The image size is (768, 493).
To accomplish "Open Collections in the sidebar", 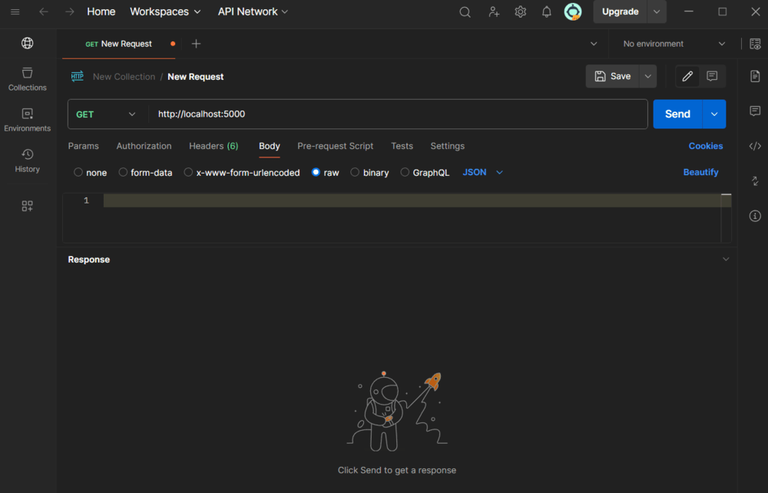I will [27, 79].
